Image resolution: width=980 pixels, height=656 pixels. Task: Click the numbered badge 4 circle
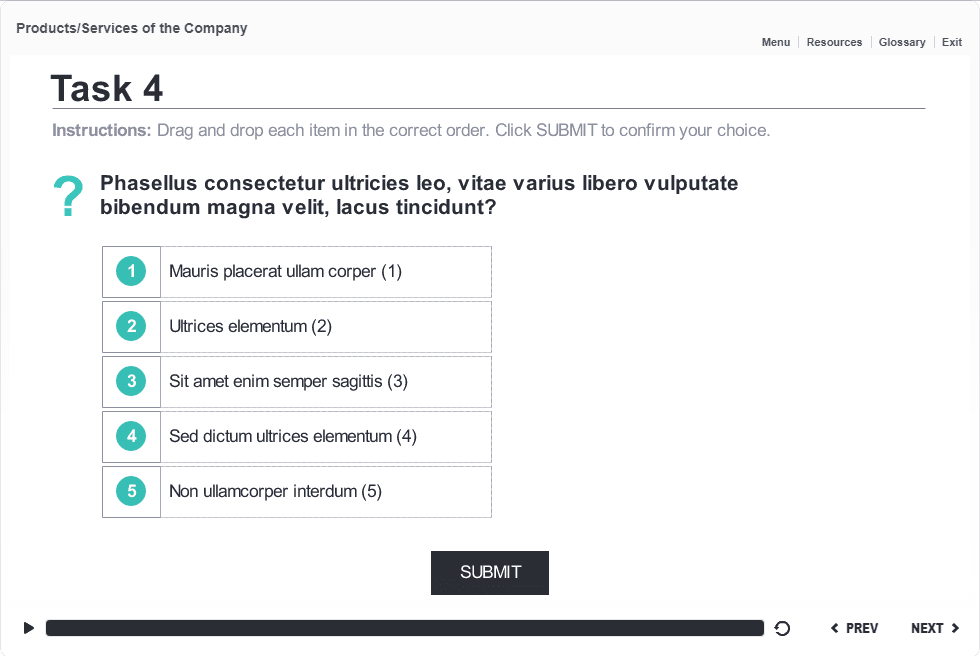pos(130,436)
